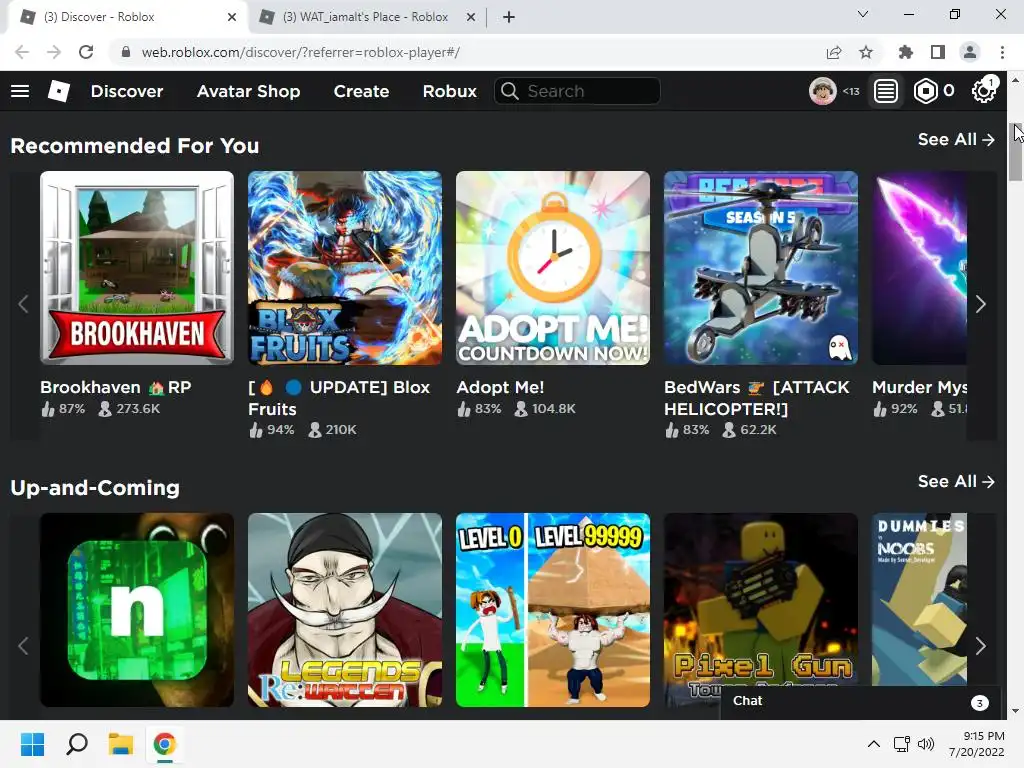Click the Search games input field
The height and width of the screenshot is (768, 1024).
click(x=577, y=91)
